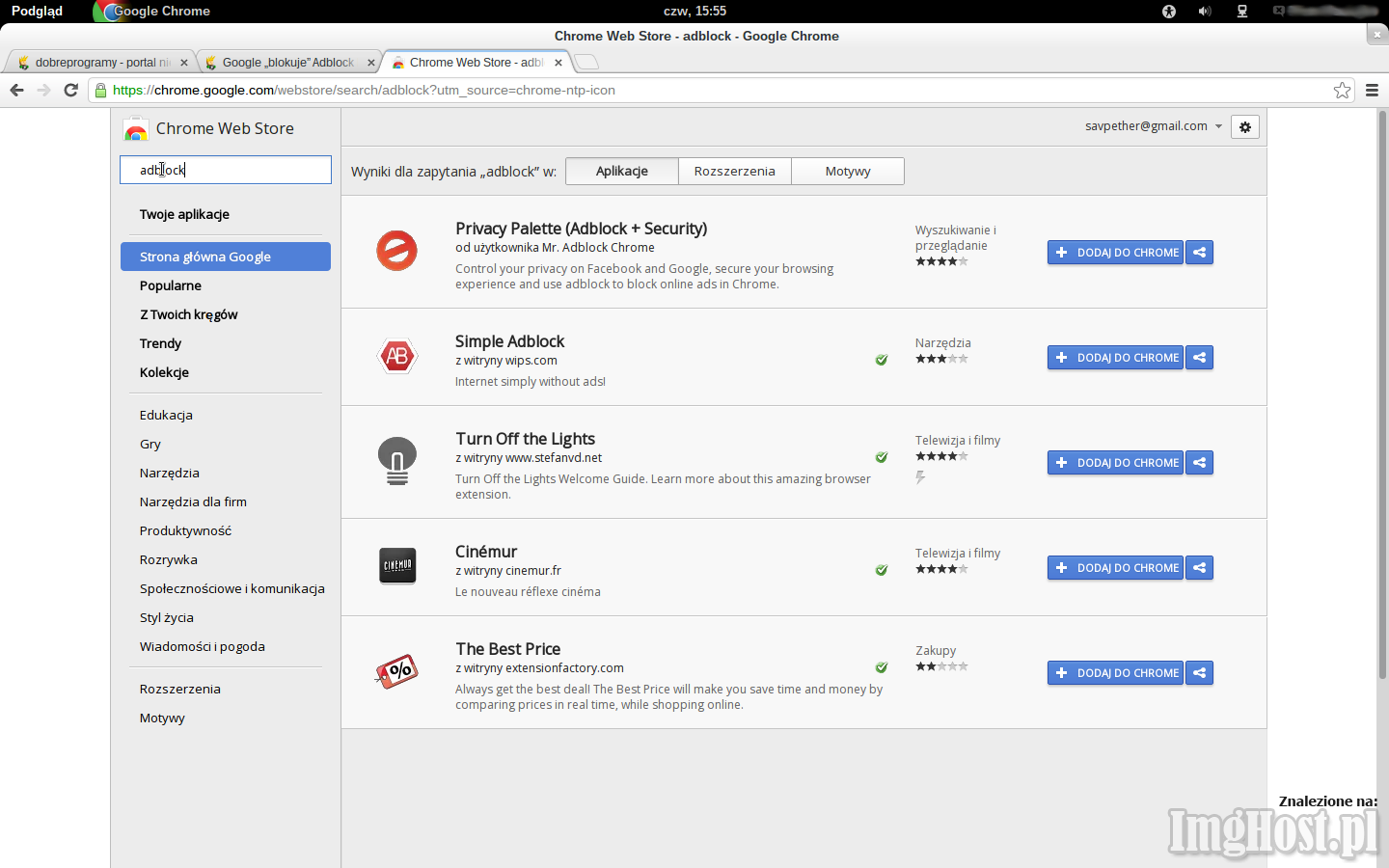Screen dimensions: 1389x868
Task: Open the network icon in top bar
Action: [x=1242, y=11]
